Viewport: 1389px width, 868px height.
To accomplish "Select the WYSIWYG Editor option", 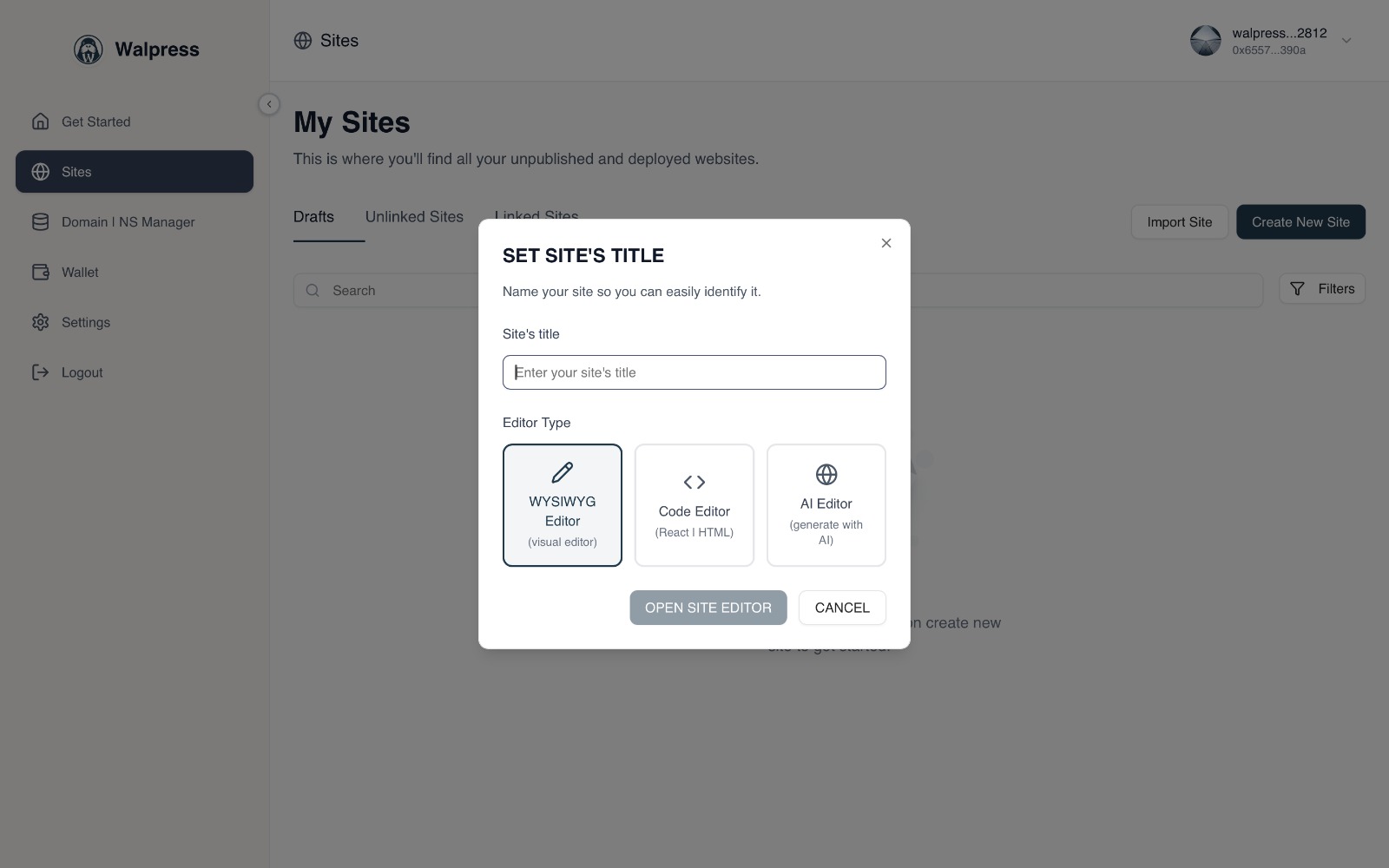I will click(562, 504).
